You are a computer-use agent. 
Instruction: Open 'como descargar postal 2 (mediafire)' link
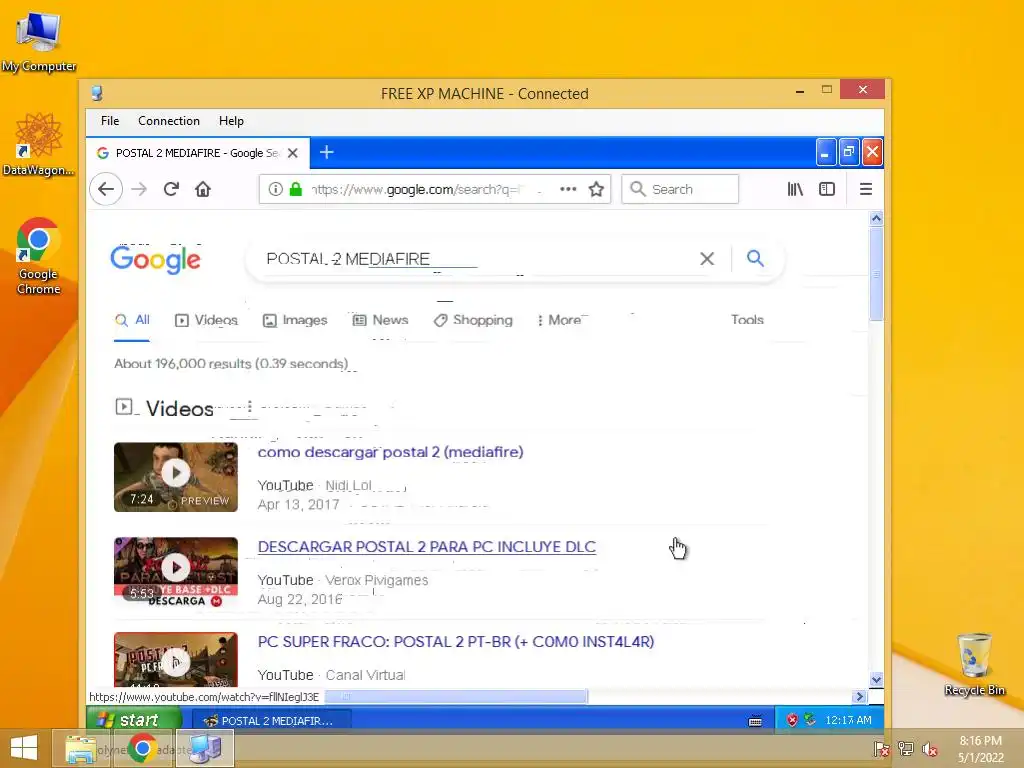391,452
